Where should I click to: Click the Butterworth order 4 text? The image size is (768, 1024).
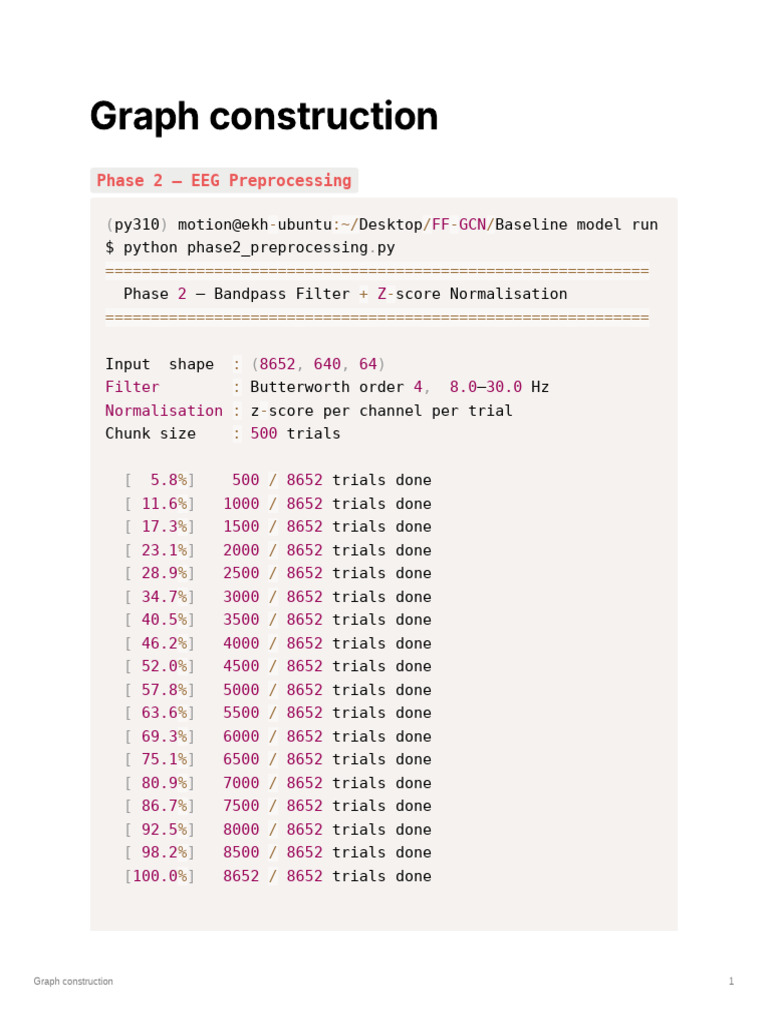point(336,387)
